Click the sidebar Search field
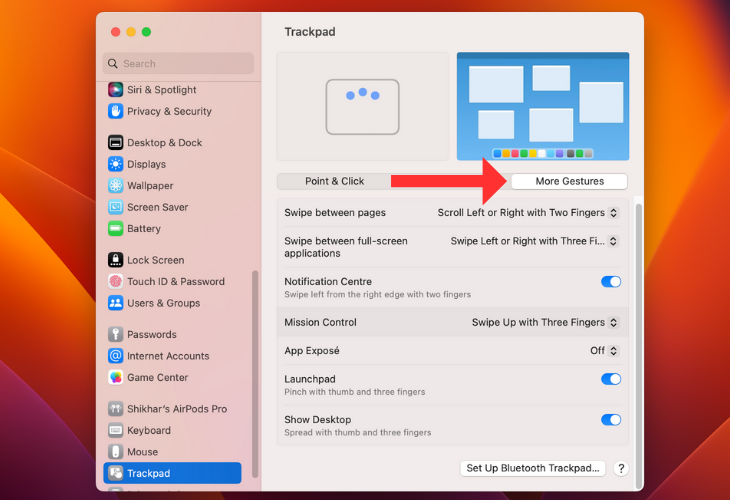 coord(178,64)
